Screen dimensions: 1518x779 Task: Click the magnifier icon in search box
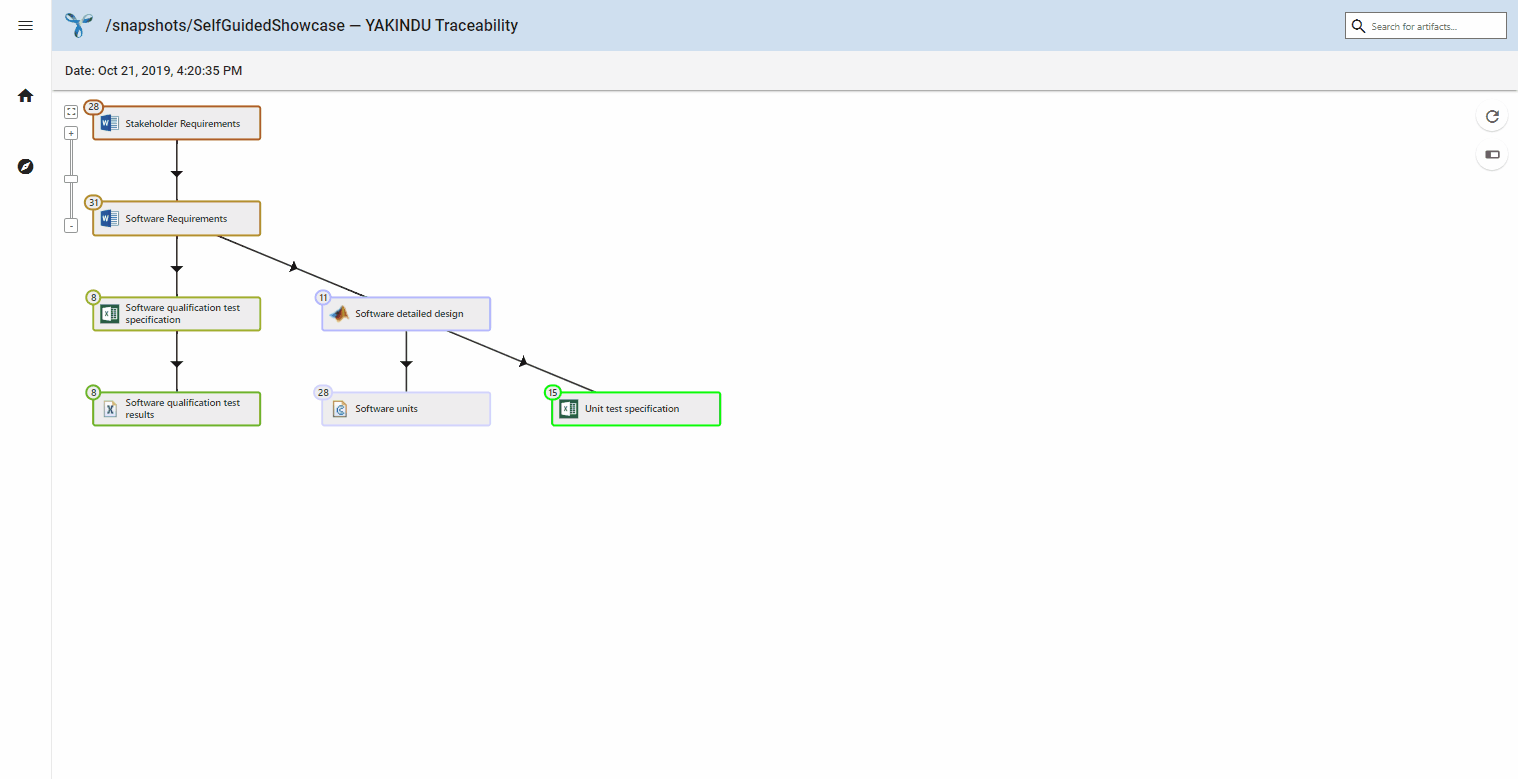pos(1358,26)
